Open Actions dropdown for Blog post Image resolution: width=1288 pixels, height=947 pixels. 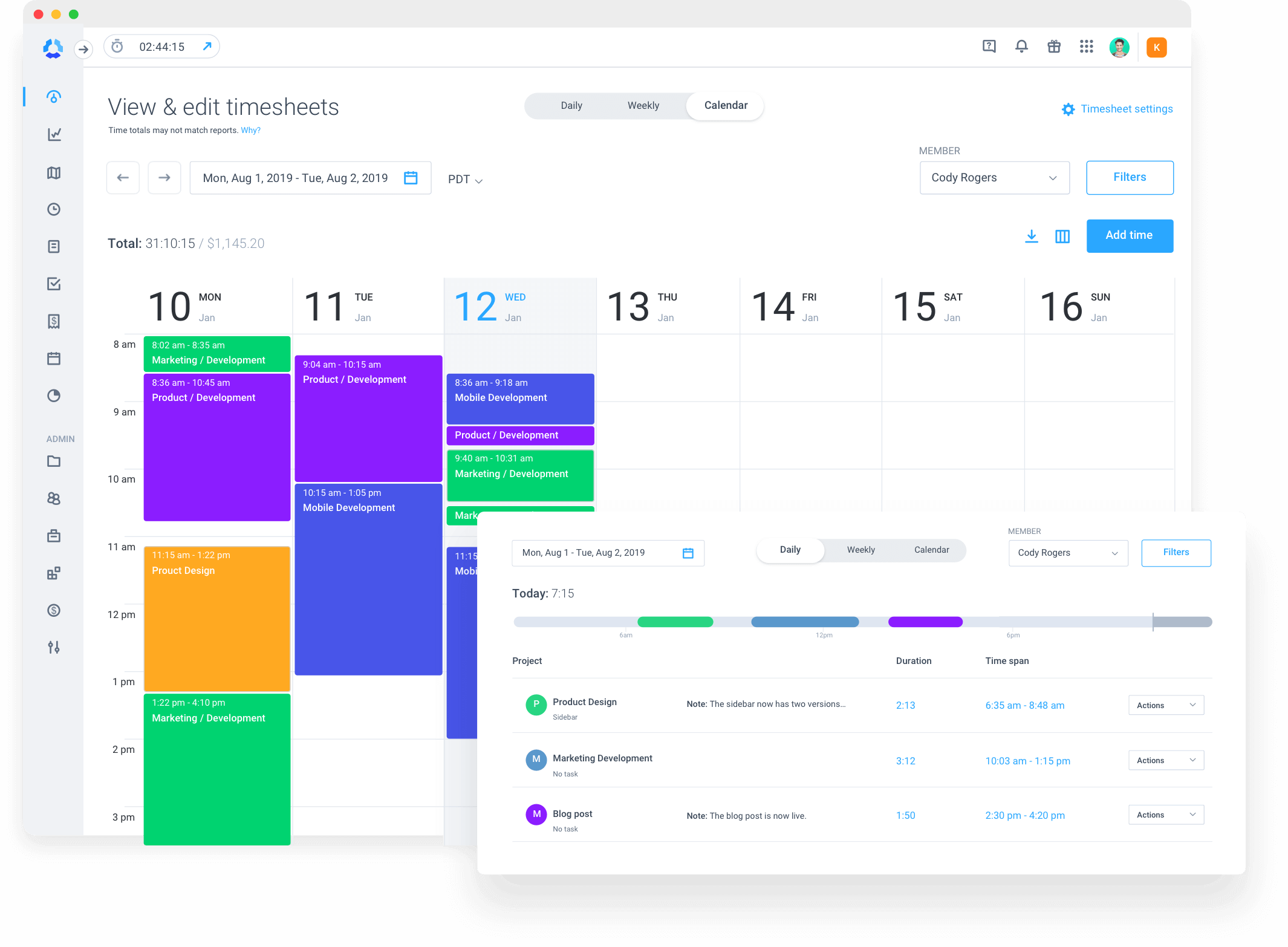click(1165, 815)
